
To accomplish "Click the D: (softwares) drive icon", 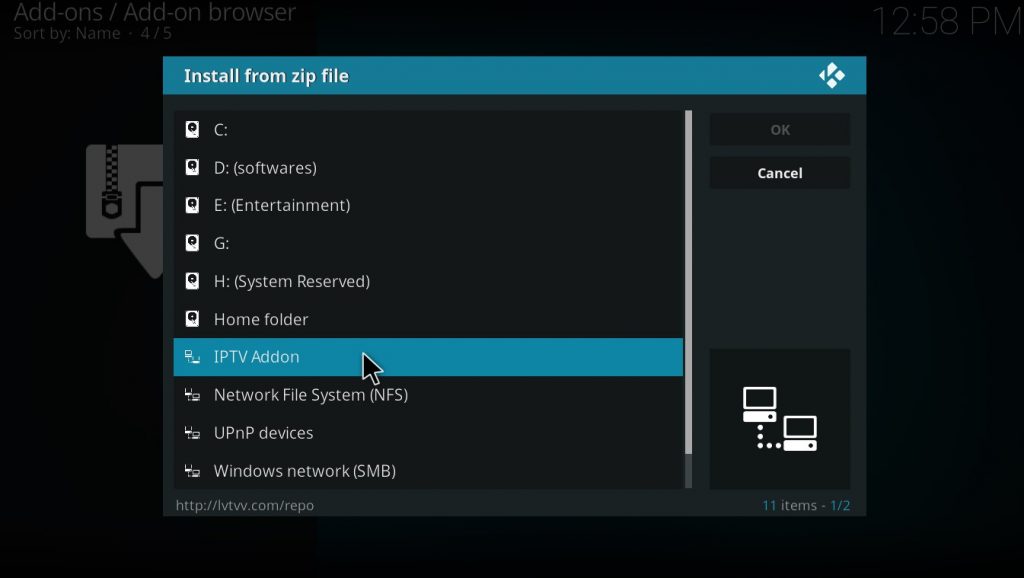I will [192, 167].
